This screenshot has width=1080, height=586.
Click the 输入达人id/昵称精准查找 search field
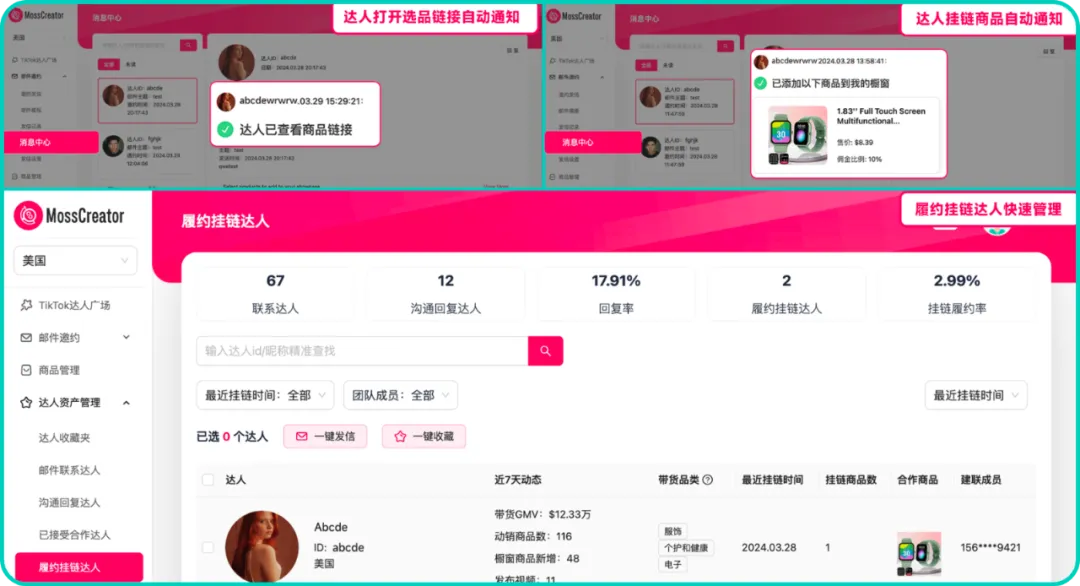pos(362,351)
